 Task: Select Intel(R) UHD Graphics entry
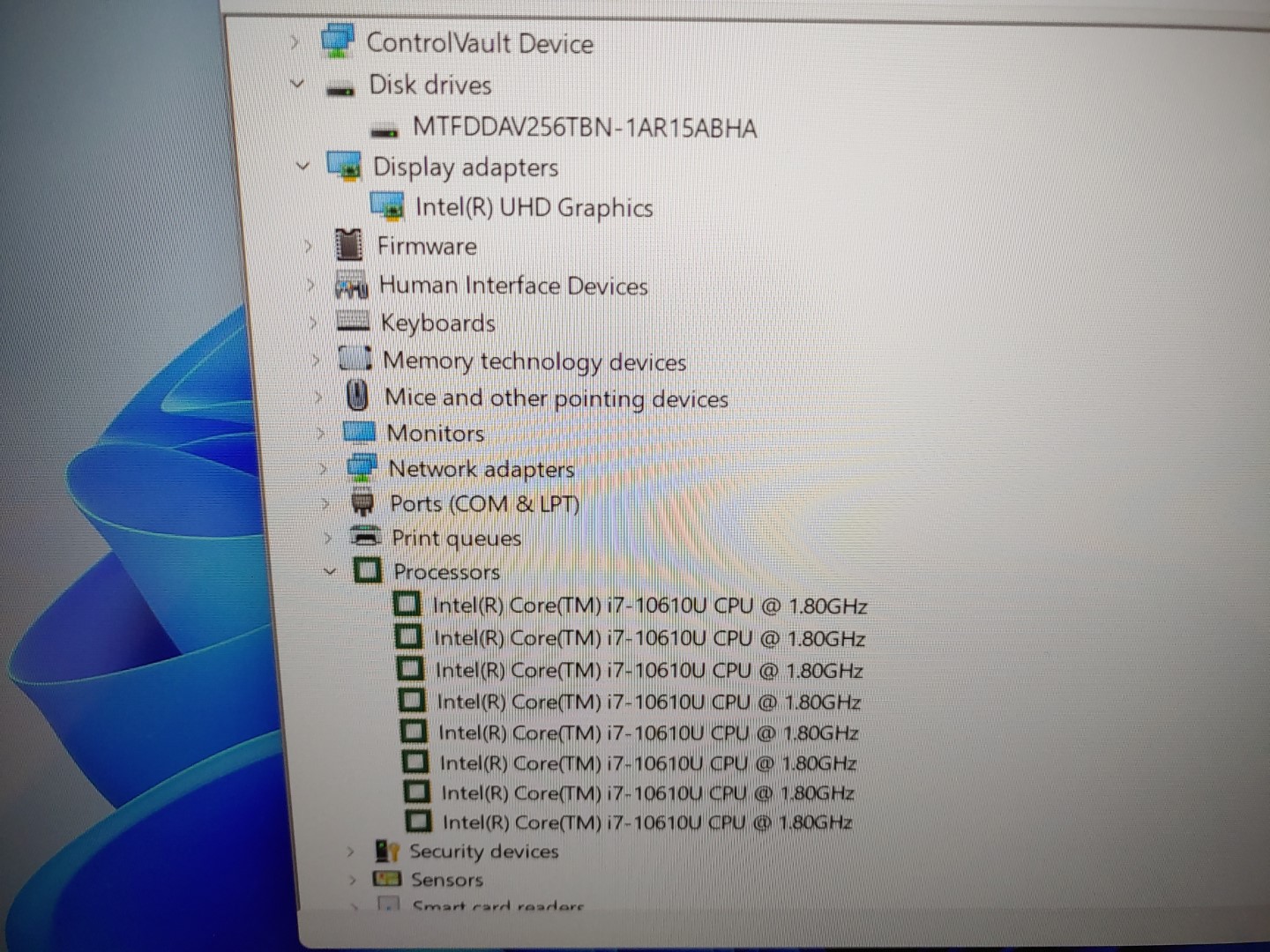(x=534, y=208)
